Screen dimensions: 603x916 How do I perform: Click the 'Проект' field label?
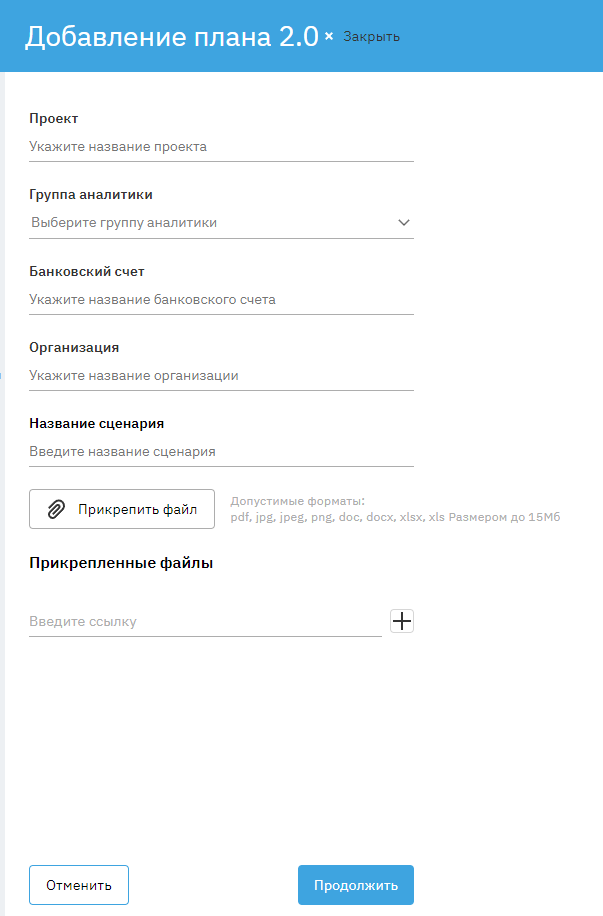coord(54,119)
